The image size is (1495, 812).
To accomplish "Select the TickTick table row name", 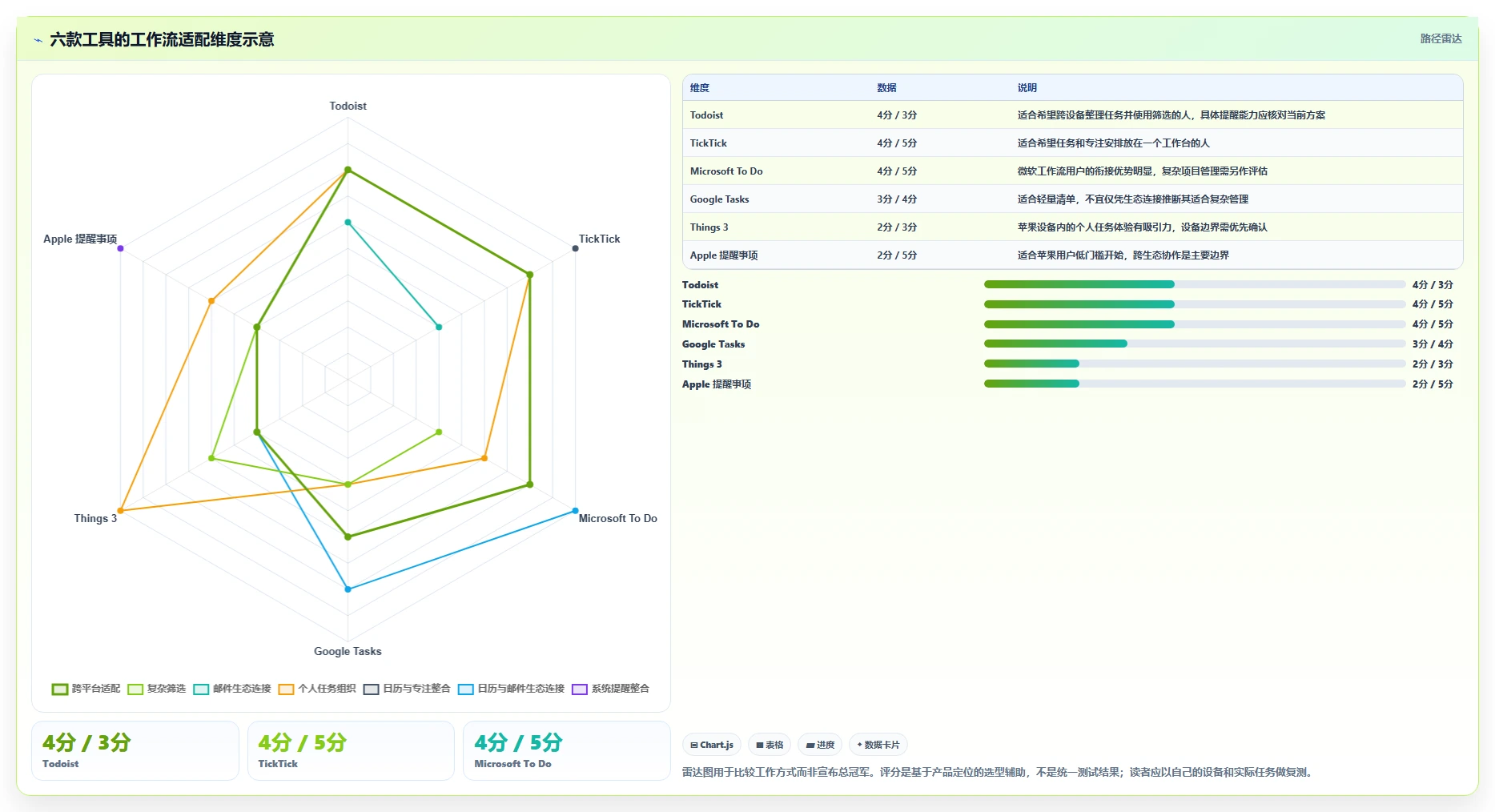I will (709, 143).
